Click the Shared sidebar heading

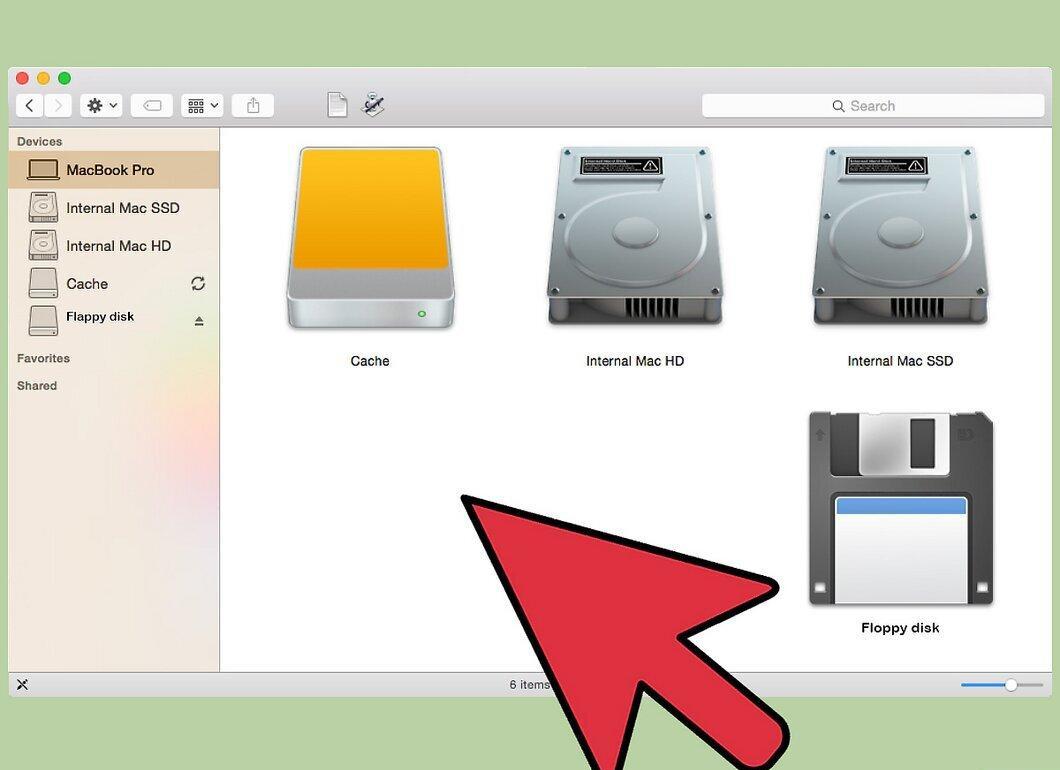(x=37, y=385)
